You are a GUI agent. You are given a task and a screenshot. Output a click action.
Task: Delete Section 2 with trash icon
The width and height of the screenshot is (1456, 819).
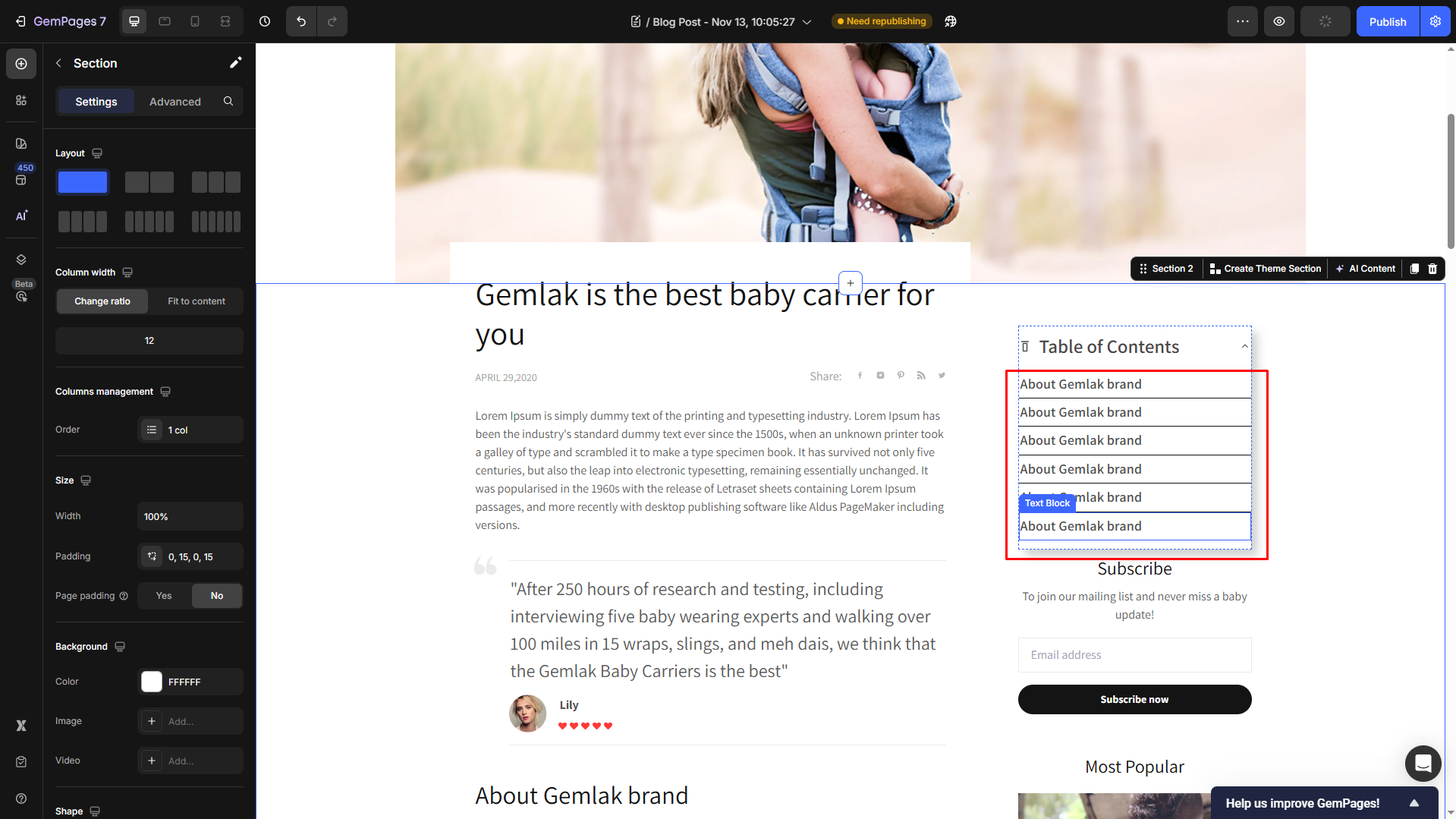(1432, 269)
